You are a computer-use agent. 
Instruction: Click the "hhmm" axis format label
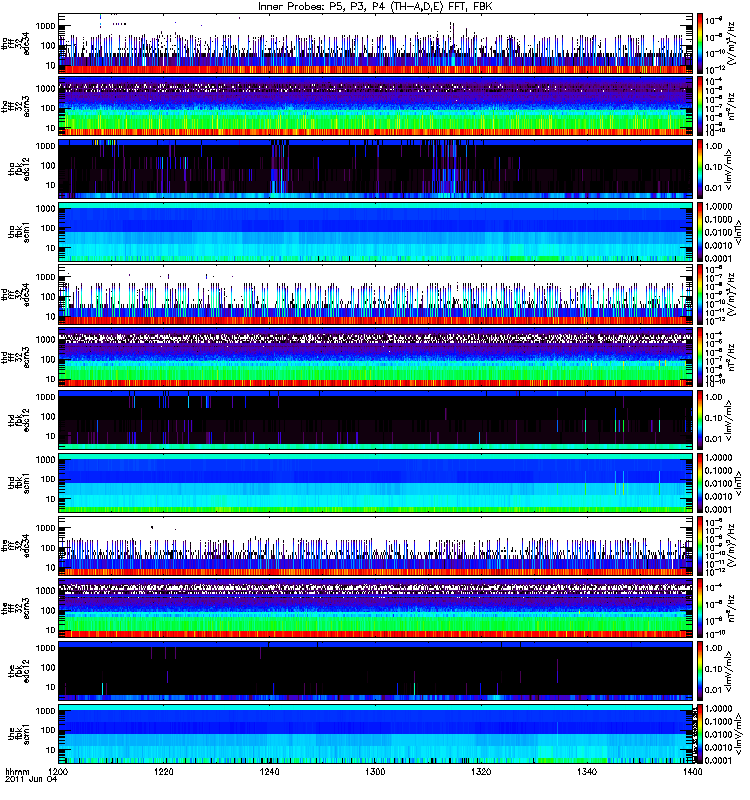(x=18, y=771)
